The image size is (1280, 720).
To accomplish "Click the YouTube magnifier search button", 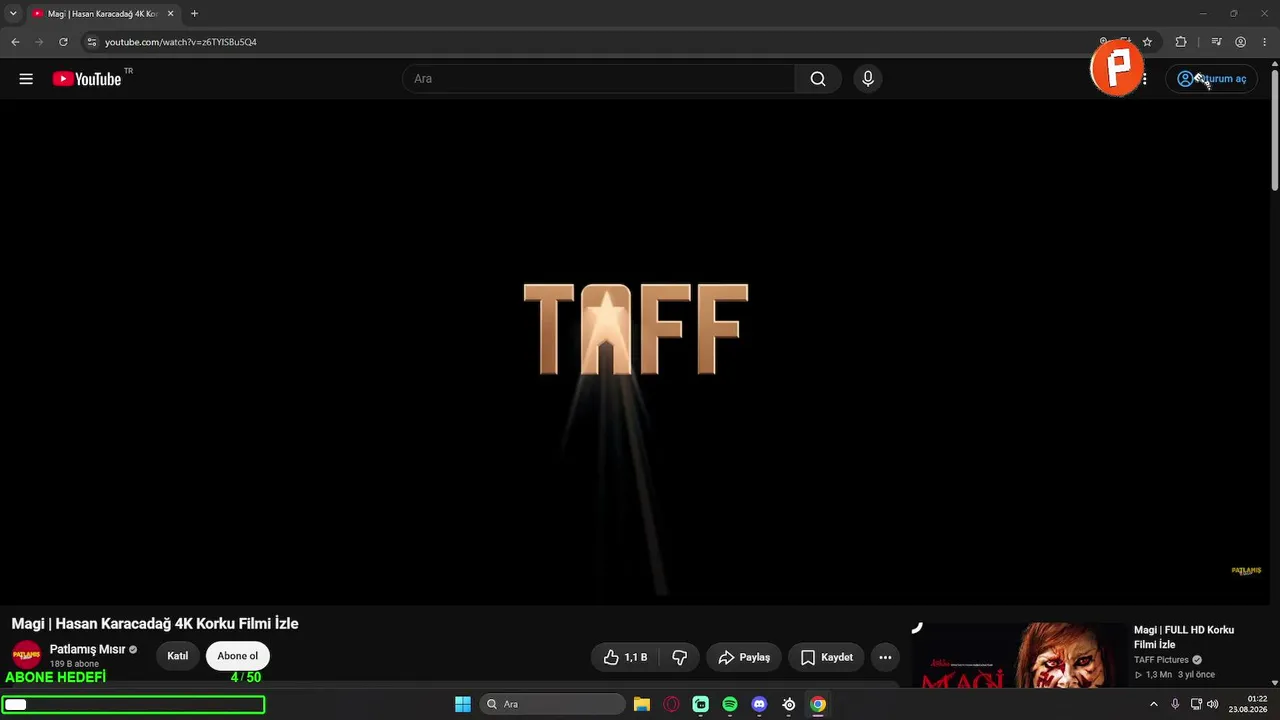I will tap(818, 79).
